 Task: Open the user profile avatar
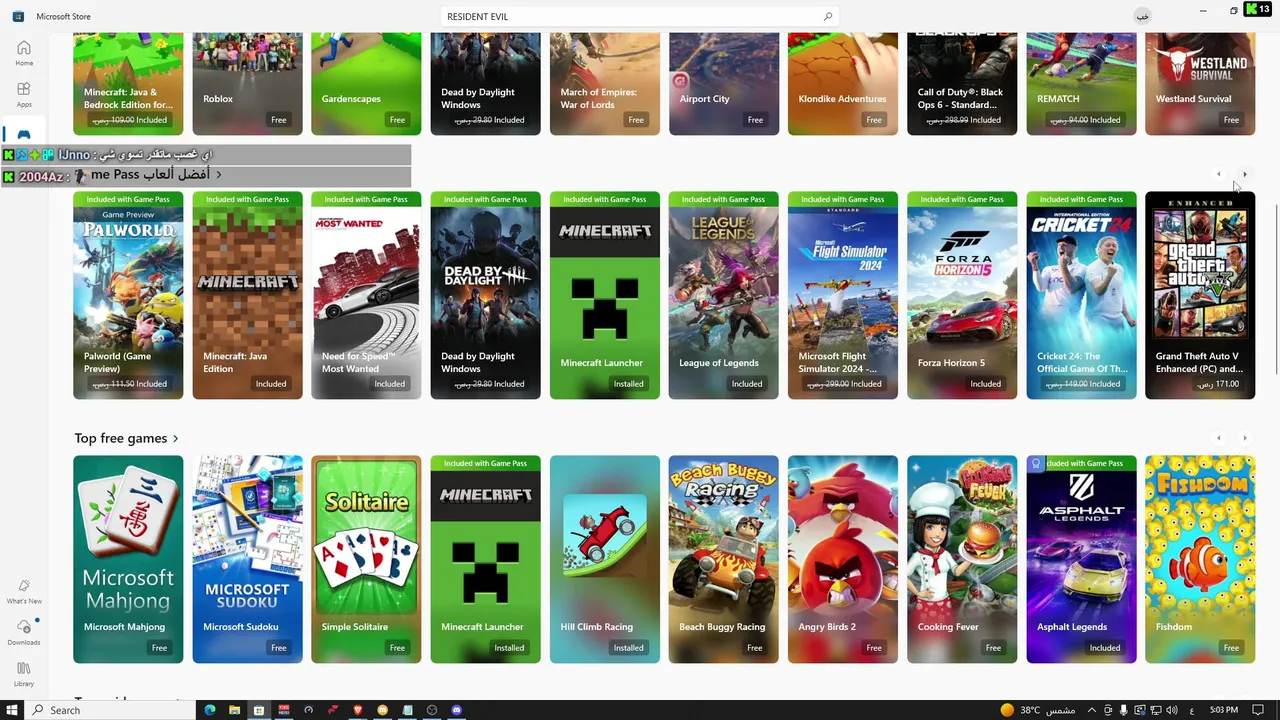[1143, 16]
